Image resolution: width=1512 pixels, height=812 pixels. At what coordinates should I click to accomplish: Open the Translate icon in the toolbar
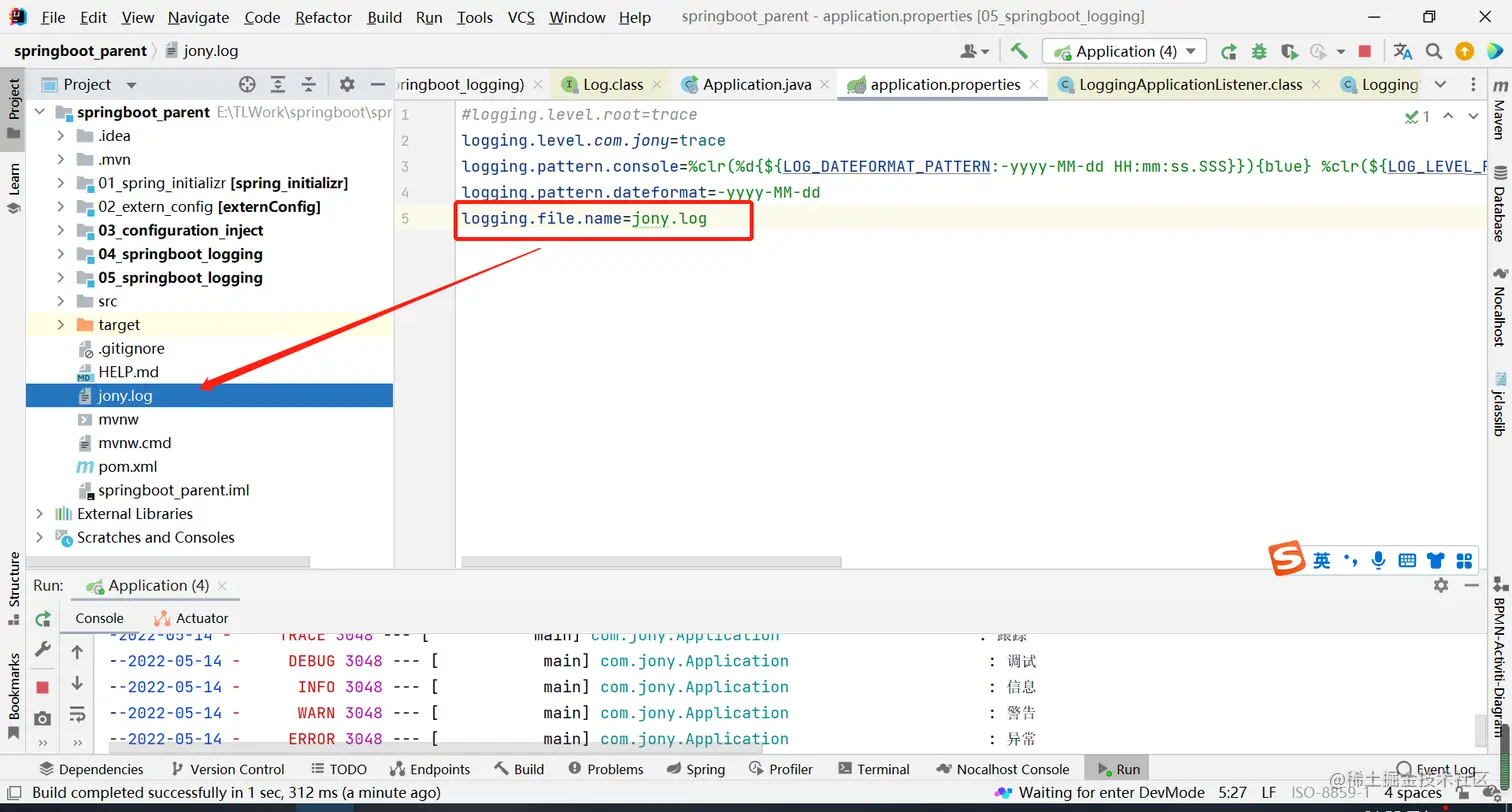[1403, 51]
